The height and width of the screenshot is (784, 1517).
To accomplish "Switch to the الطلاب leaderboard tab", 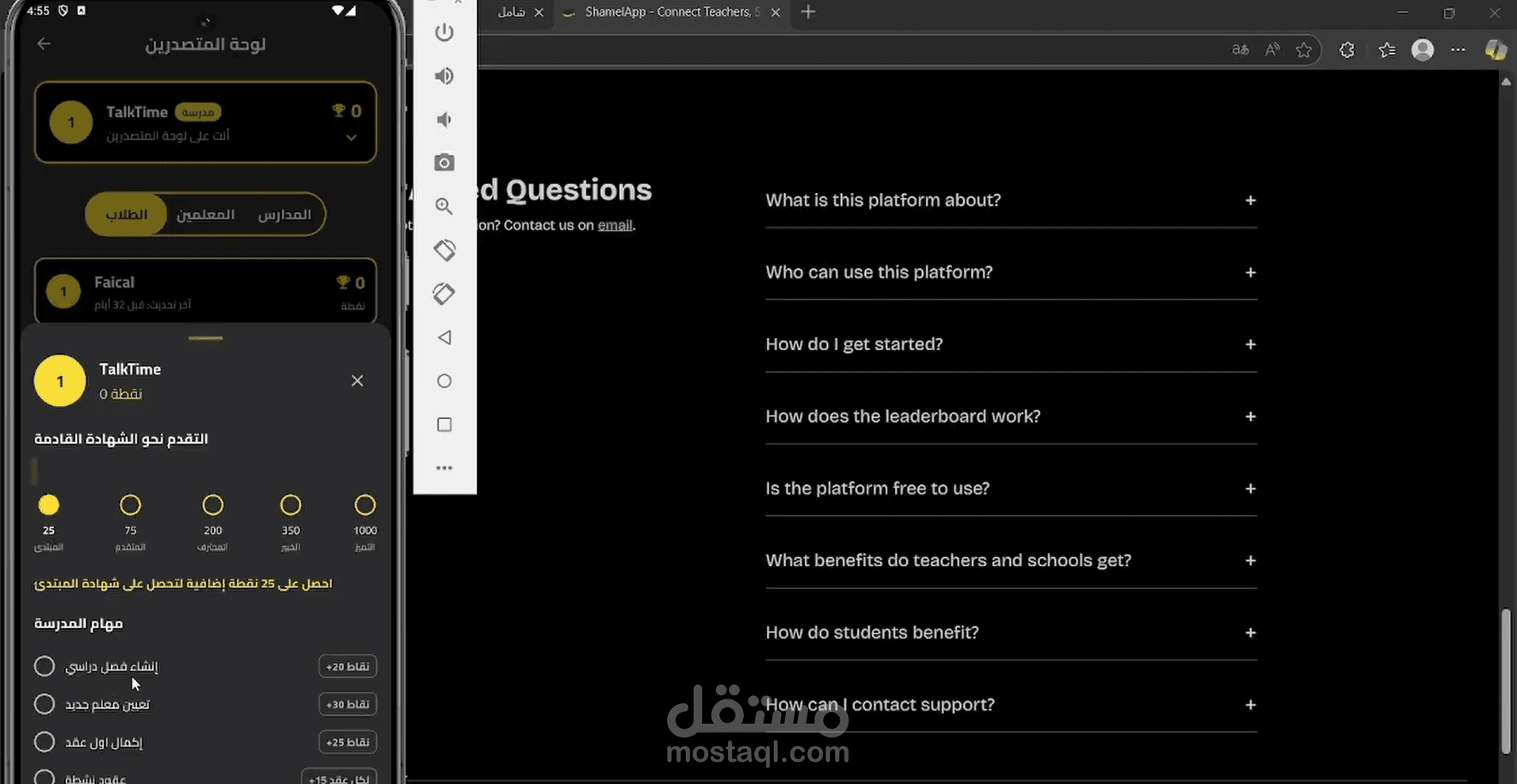I will click(x=127, y=215).
